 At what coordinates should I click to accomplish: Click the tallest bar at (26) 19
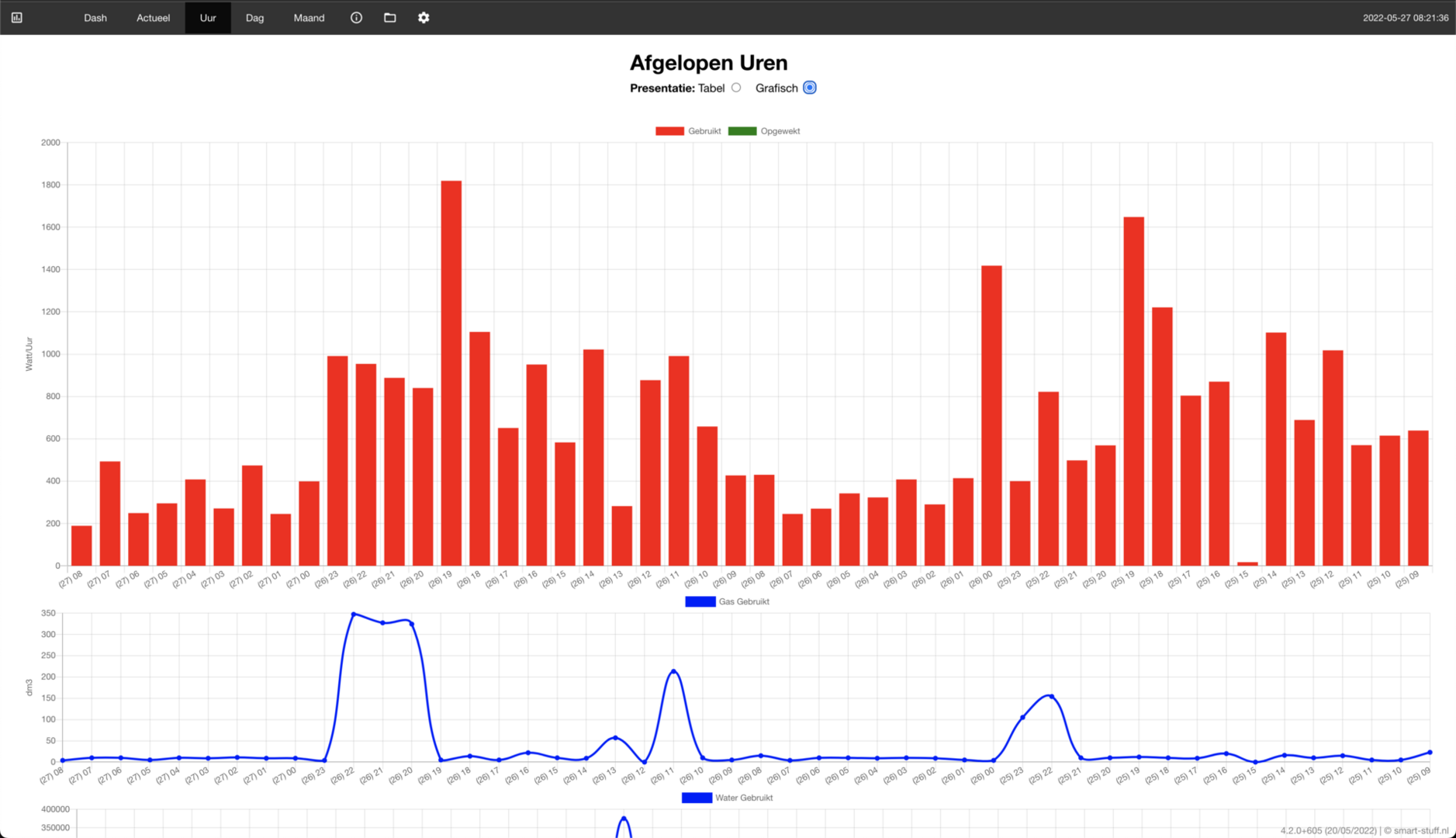click(451, 372)
